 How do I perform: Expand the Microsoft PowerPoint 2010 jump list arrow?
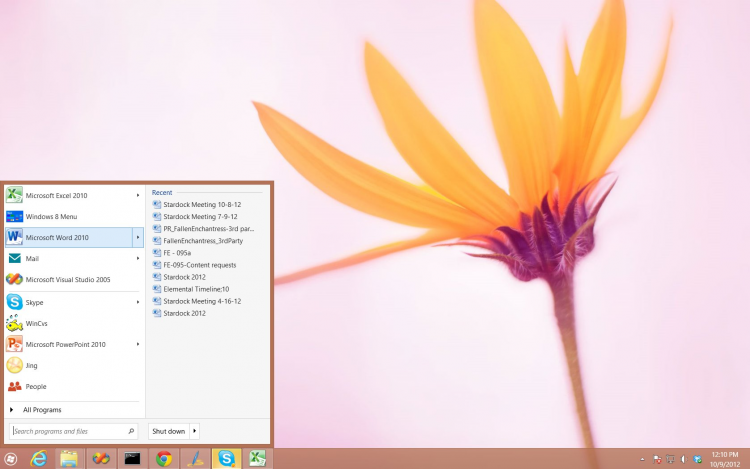pyautogui.click(x=138, y=344)
